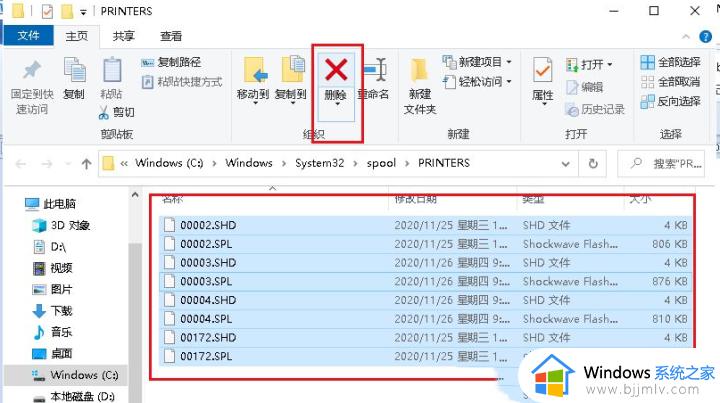Select file 00004.SHD

[425, 300]
